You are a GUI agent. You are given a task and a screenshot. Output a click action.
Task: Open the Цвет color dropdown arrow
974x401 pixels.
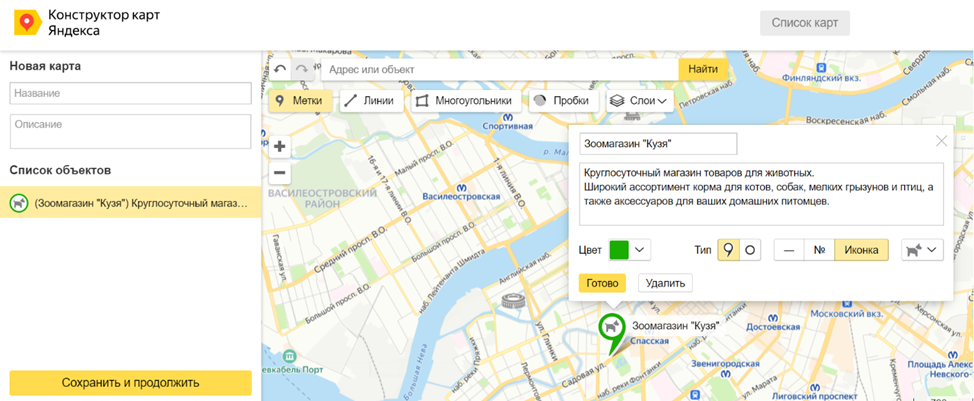point(640,250)
